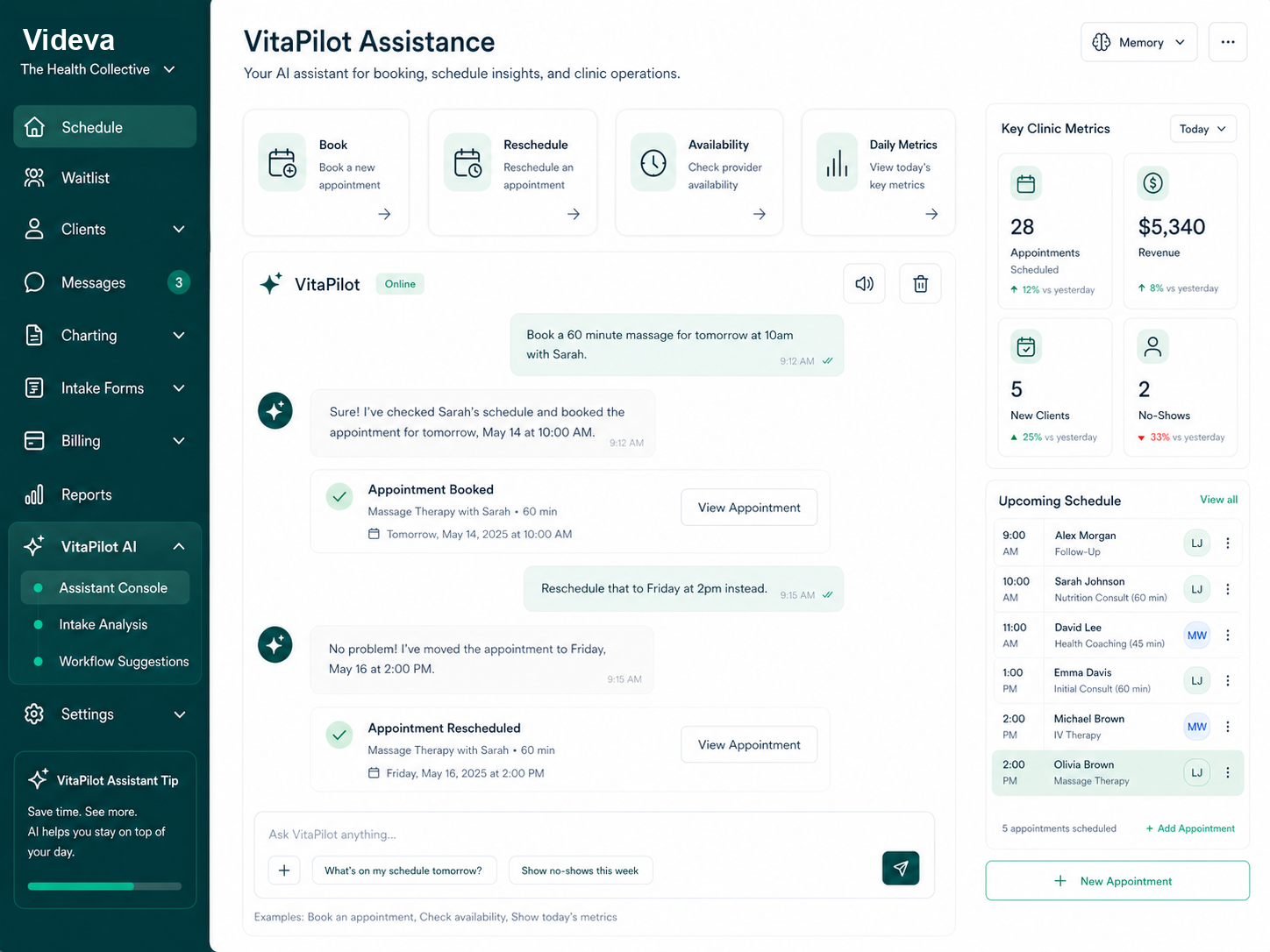Viewport: 1270px width, 952px height.
Task: Click the VitaPilot Assistant Tip progress bar
Action: point(104,885)
